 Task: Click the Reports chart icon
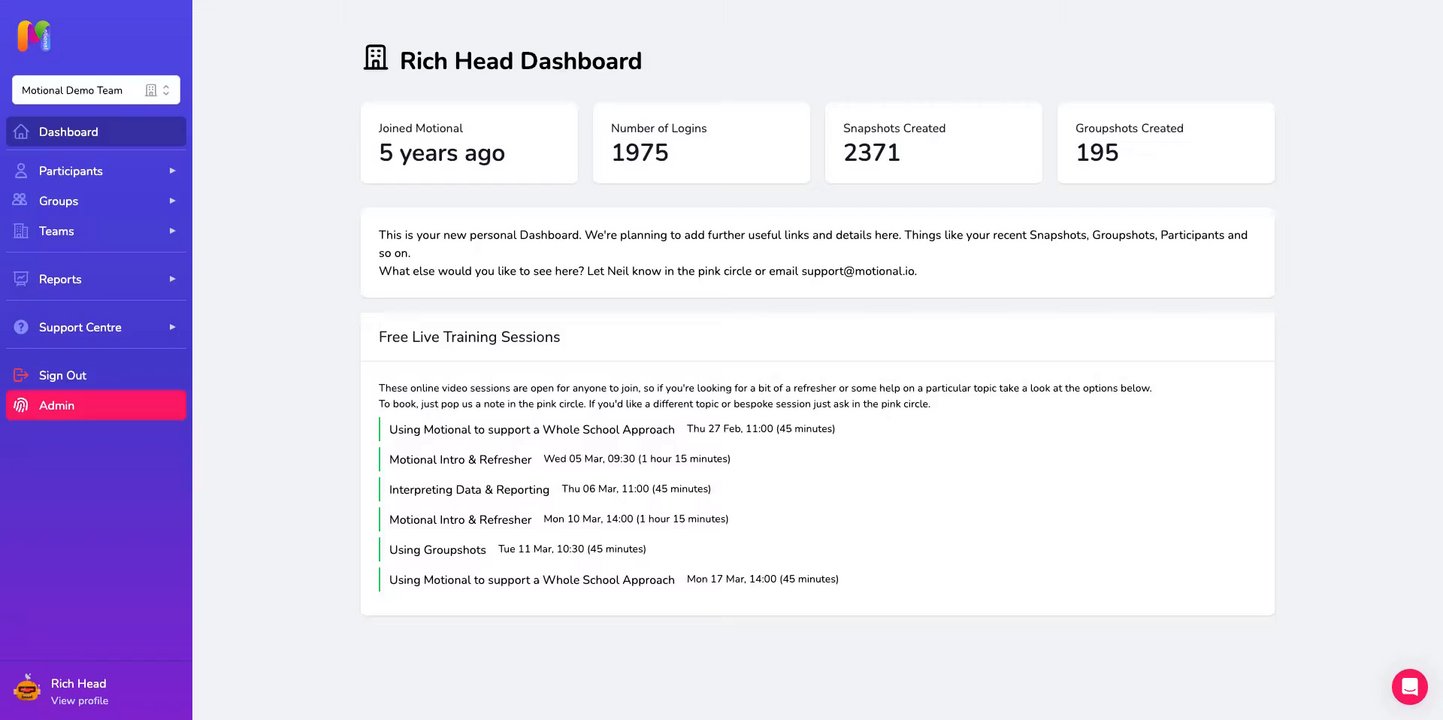click(x=21, y=279)
